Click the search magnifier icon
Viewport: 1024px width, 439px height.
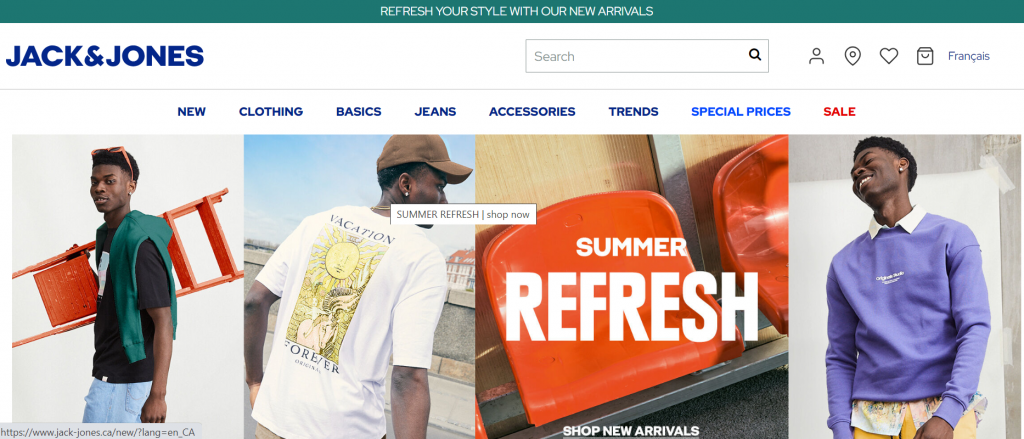[x=754, y=55]
